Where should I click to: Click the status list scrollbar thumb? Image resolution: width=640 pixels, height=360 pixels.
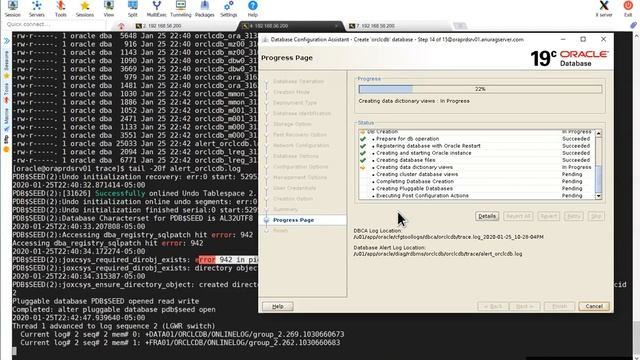pyautogui.click(x=598, y=179)
